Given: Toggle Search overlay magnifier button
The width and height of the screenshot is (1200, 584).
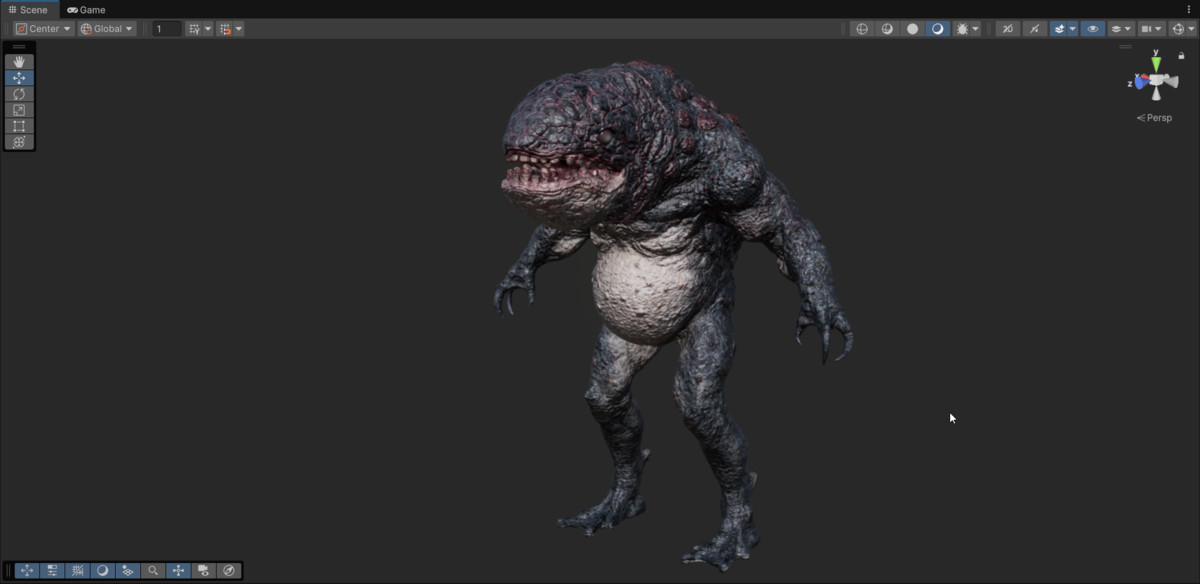Looking at the screenshot, I should click(x=153, y=571).
